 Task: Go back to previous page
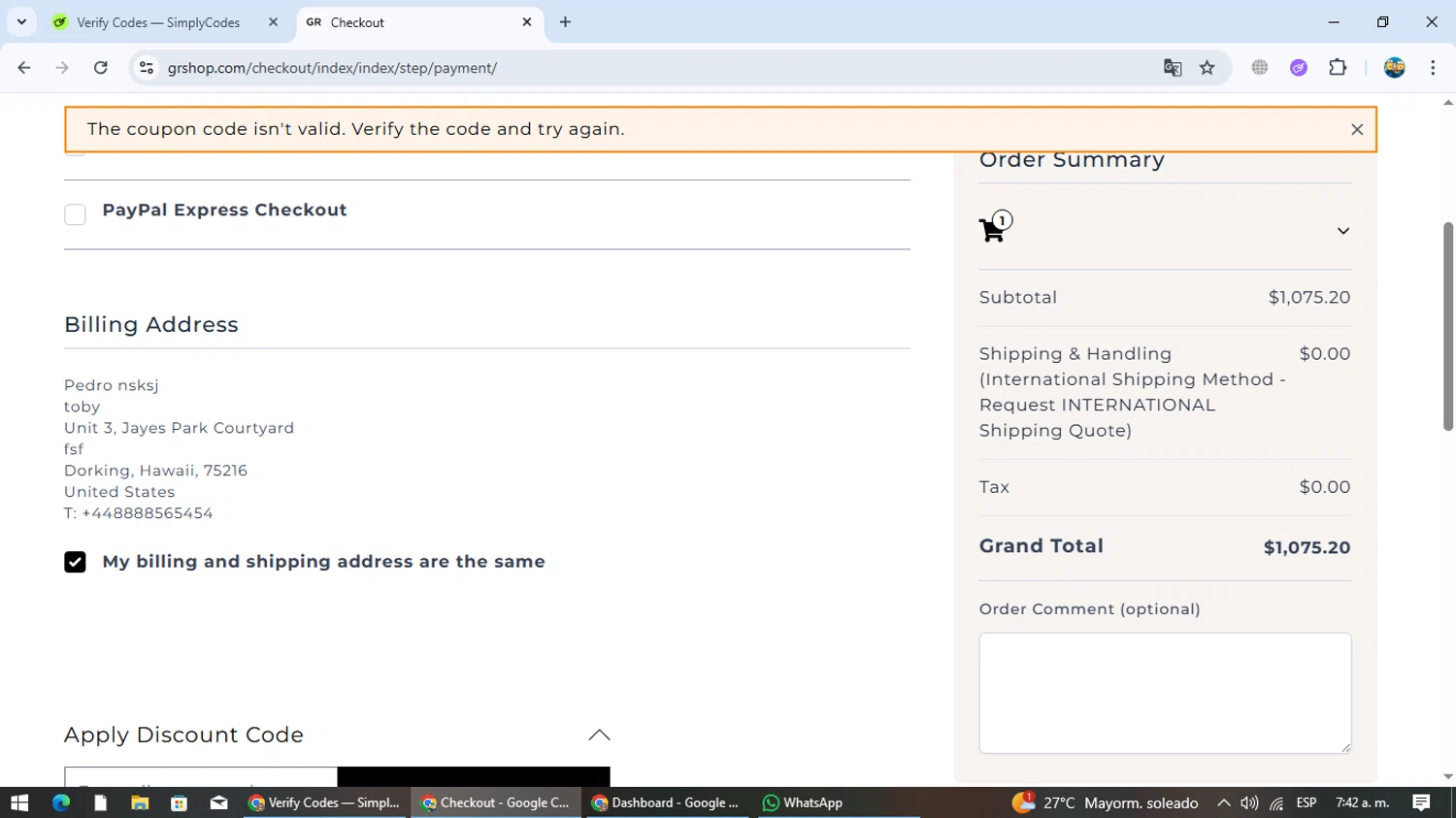24,68
